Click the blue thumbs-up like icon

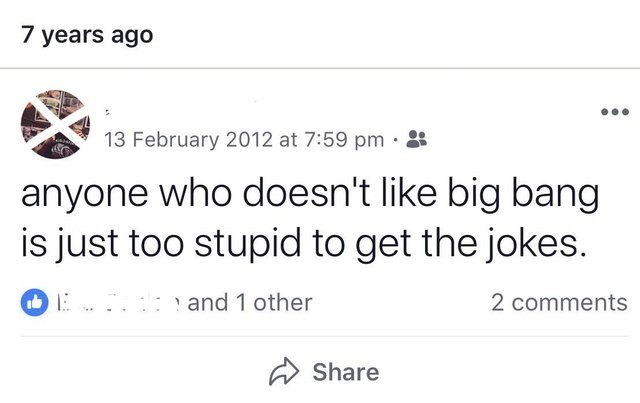pos(31,302)
